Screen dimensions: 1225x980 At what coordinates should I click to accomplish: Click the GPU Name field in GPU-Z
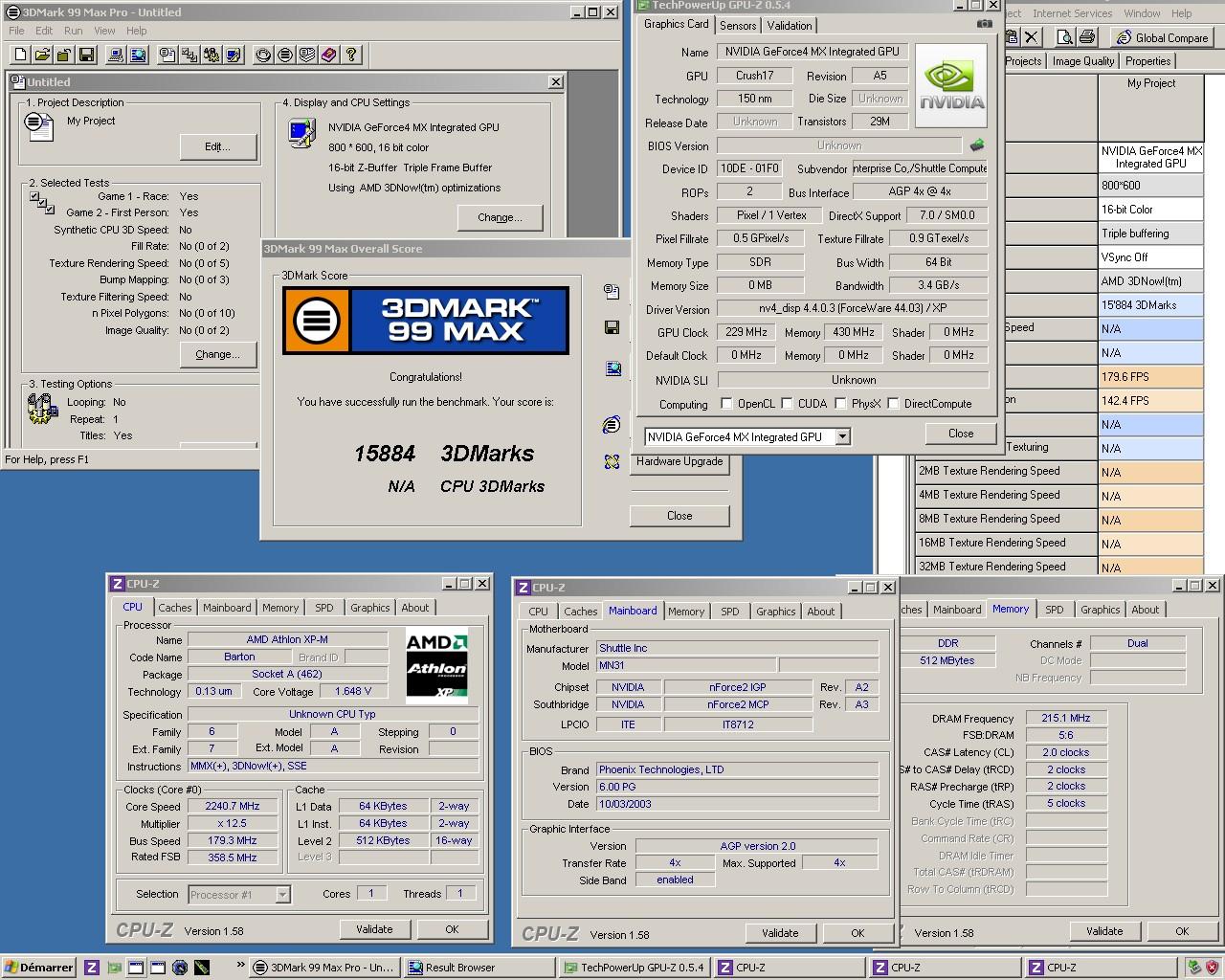click(x=812, y=52)
